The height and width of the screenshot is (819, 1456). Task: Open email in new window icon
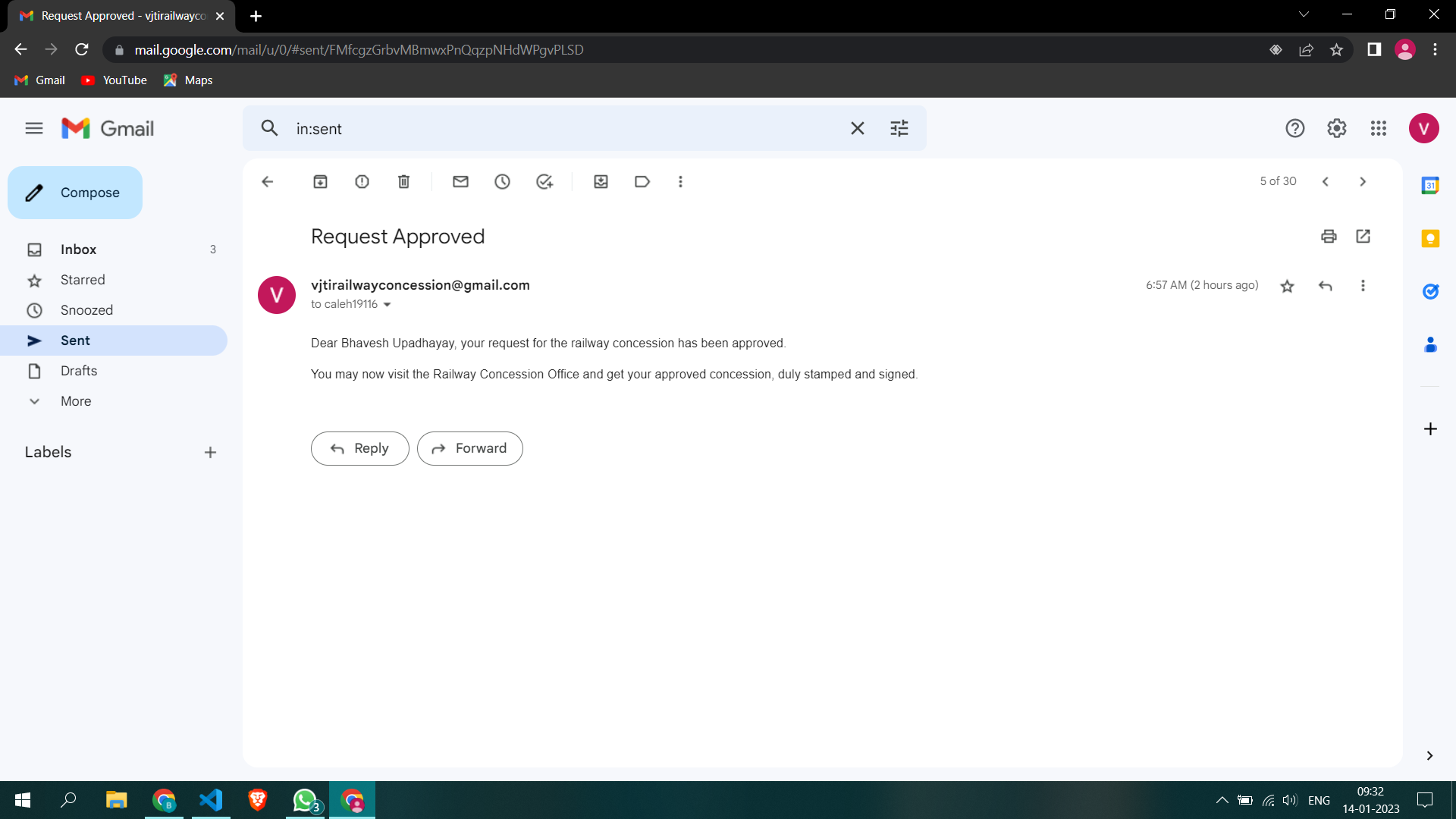pos(1363,236)
